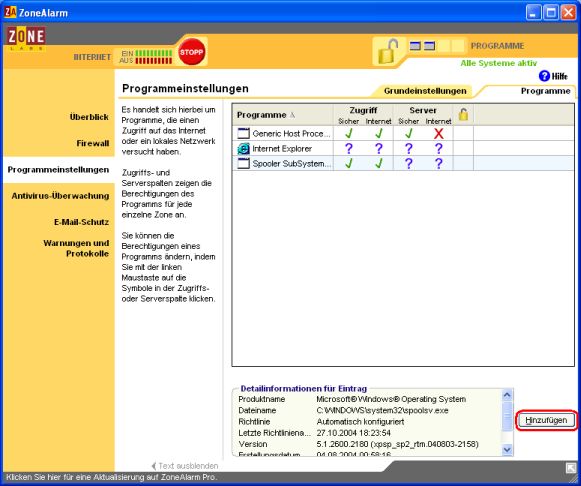This screenshot has height=486, width=581.
Task: Change Internet Explorer Zugriff Internet question mark
Action: tap(378, 149)
